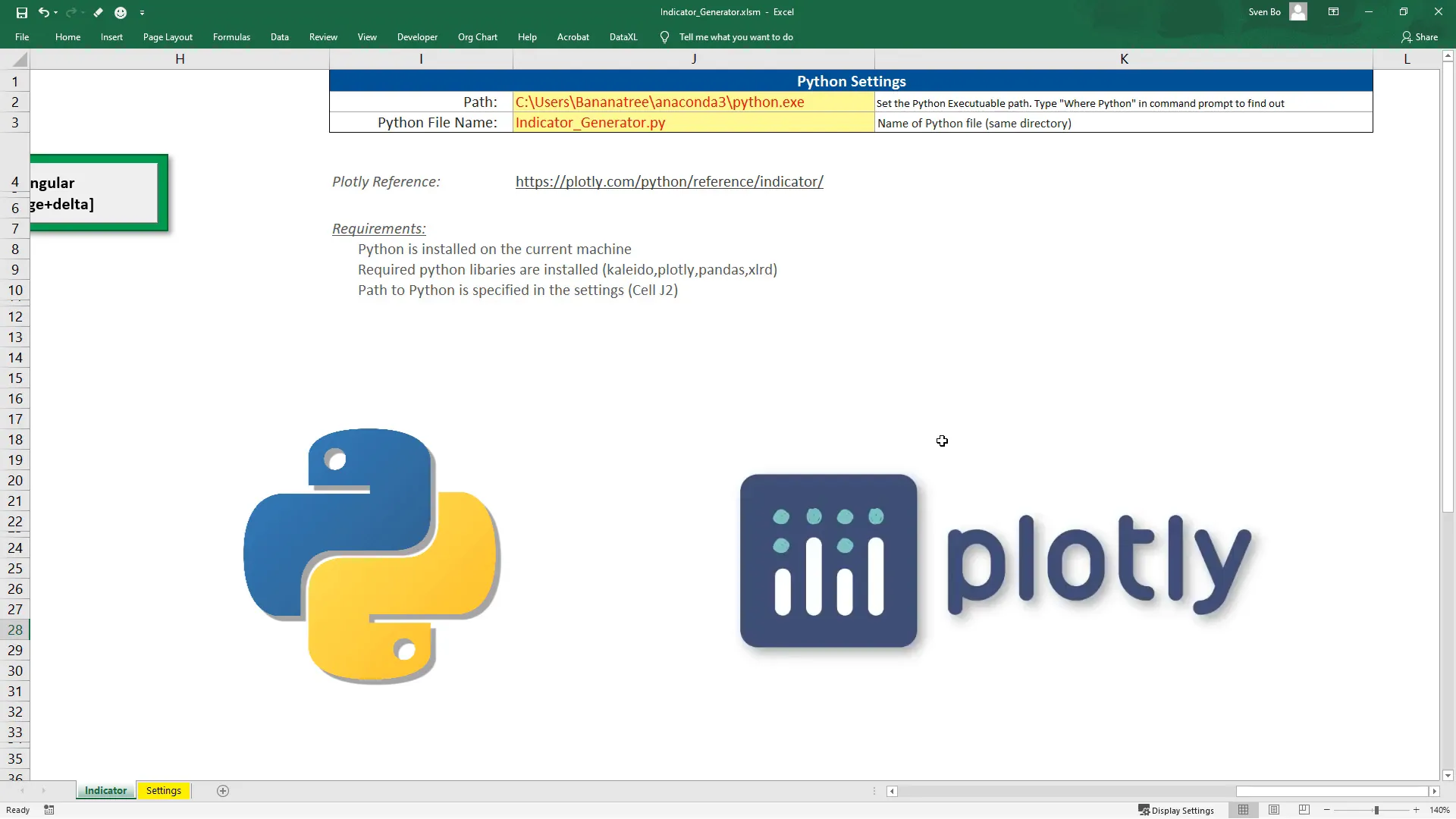1456x819 pixels.
Task: Add a new worksheet with the plus button
Action: pyautogui.click(x=222, y=790)
